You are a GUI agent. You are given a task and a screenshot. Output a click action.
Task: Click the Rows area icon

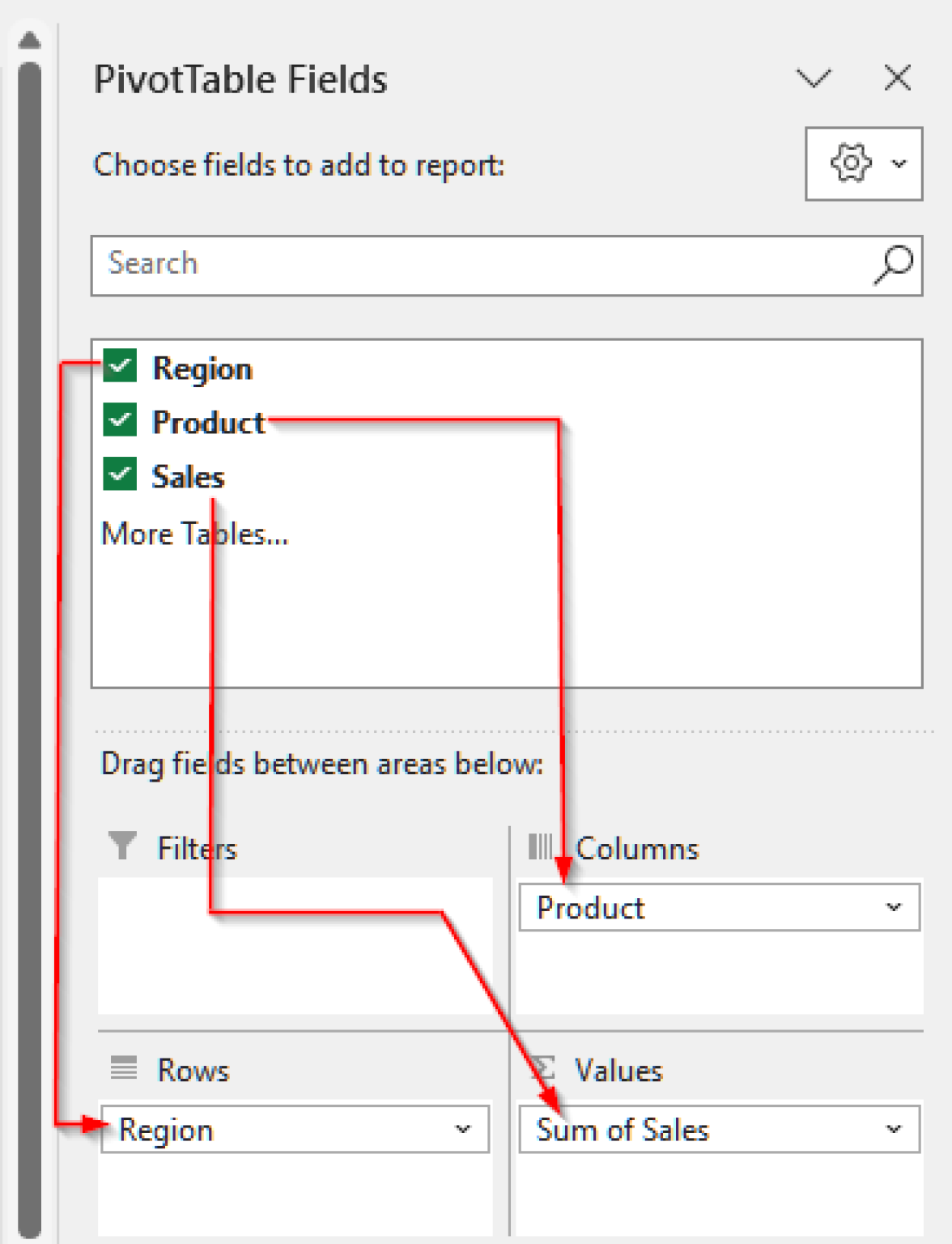pos(122,1067)
